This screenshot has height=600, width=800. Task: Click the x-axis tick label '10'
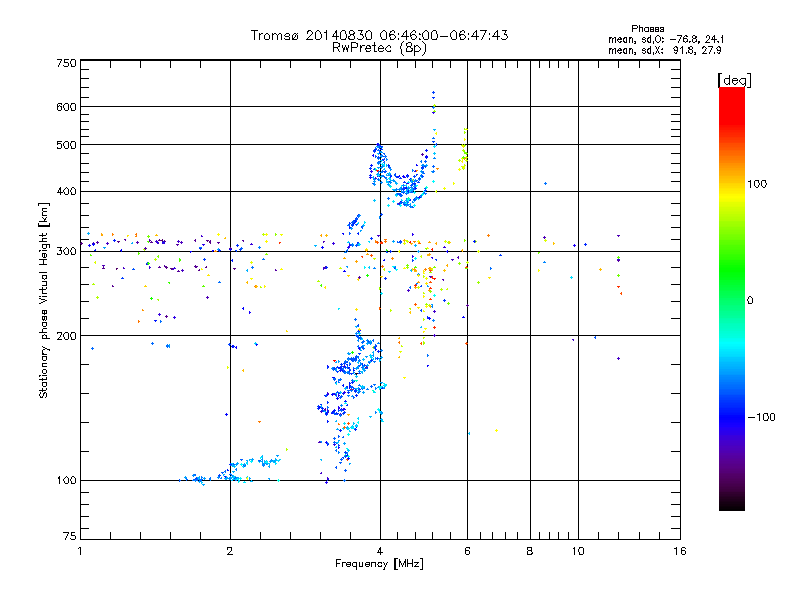click(x=578, y=551)
